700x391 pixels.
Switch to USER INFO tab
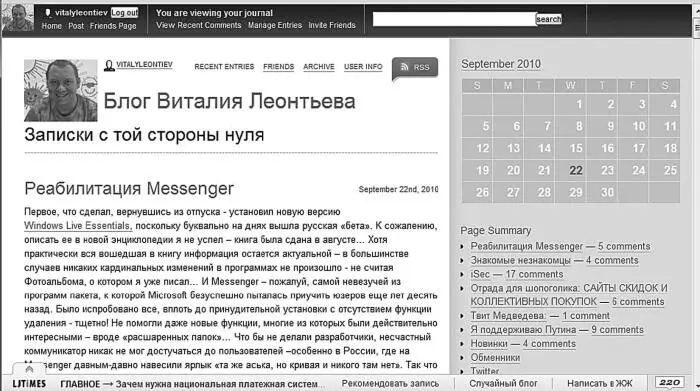(363, 67)
